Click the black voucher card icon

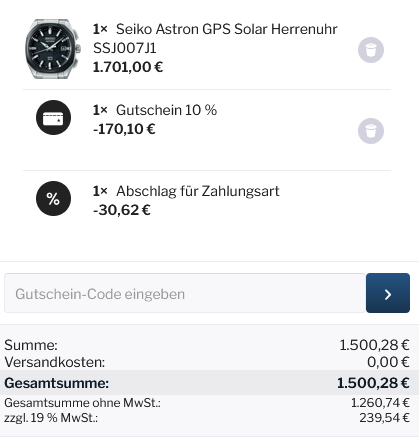53,118
